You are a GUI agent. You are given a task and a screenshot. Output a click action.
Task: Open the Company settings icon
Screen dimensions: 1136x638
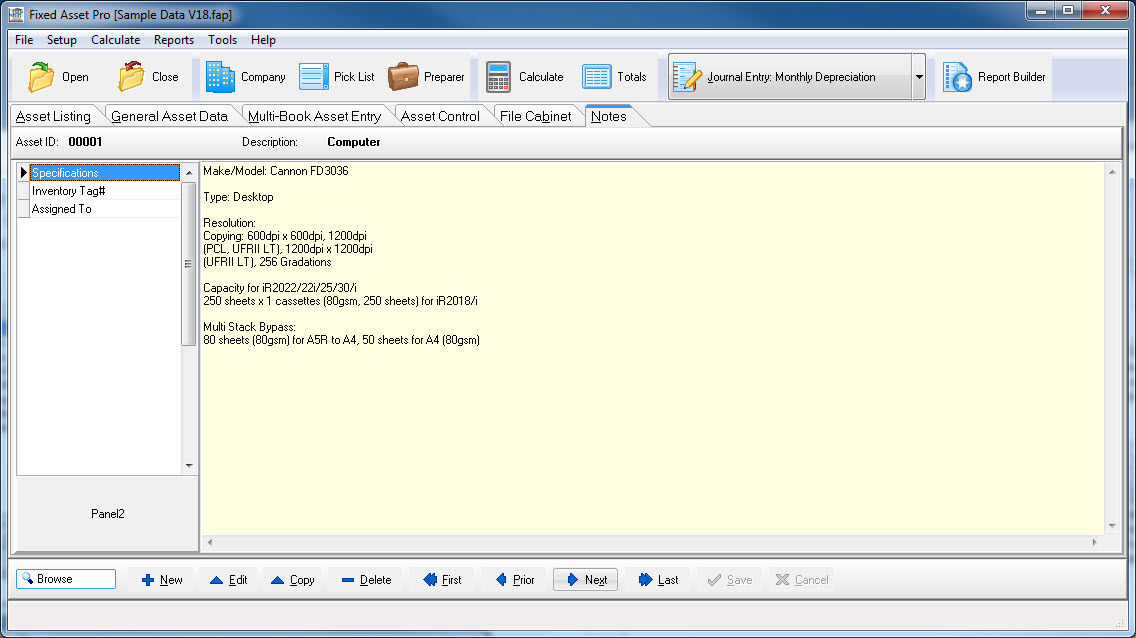click(x=220, y=77)
